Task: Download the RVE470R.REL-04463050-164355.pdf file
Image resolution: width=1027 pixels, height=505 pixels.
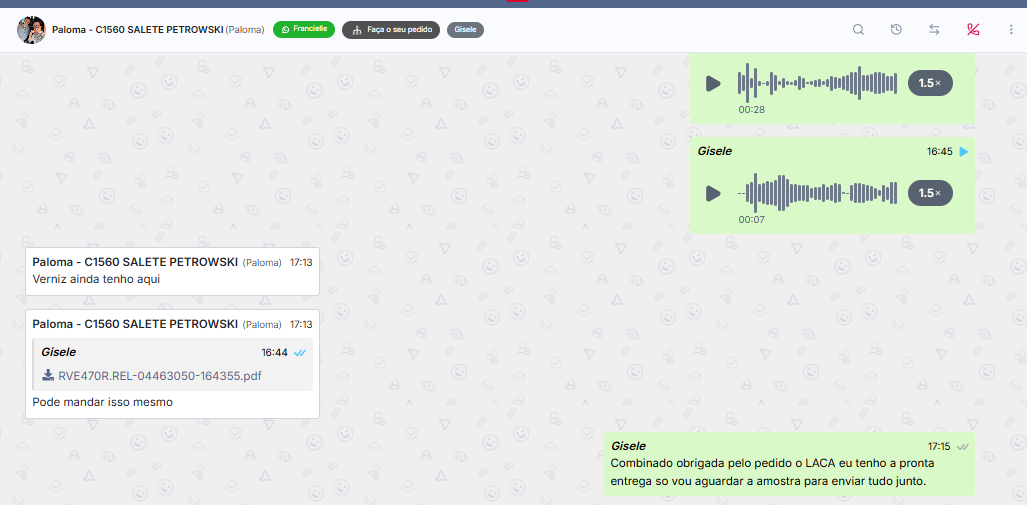Action: point(160,376)
